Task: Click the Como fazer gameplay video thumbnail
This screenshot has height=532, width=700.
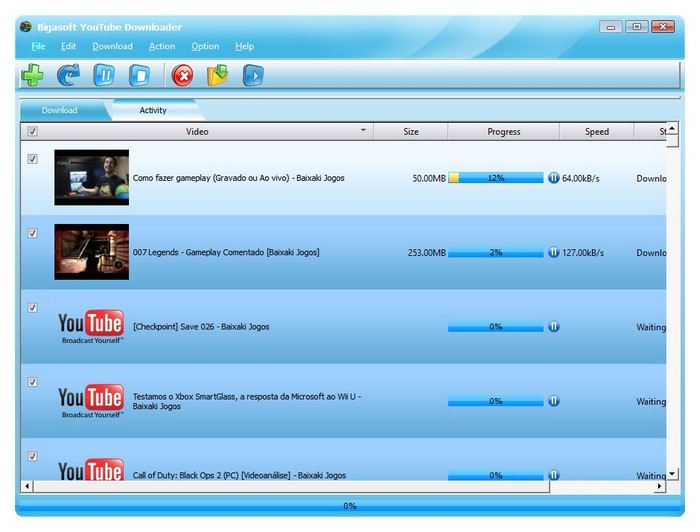Action: click(92, 178)
